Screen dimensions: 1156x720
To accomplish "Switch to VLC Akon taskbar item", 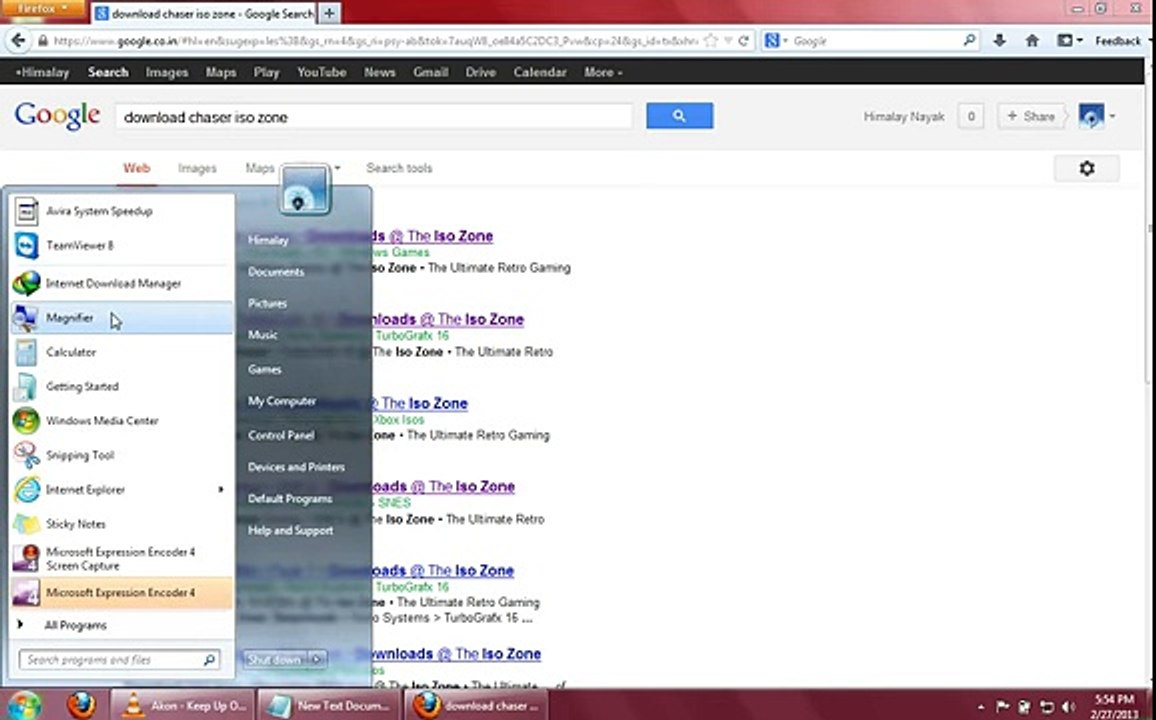I will point(183,705).
